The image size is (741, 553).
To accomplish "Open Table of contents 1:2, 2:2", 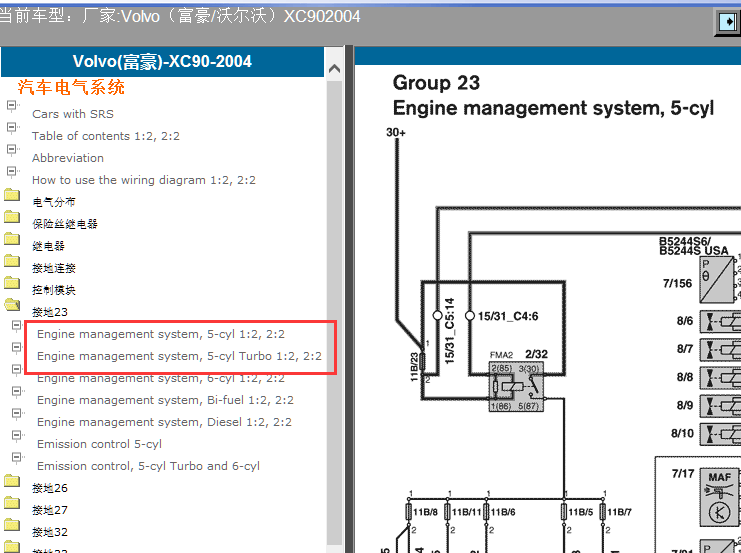I will 106,136.
